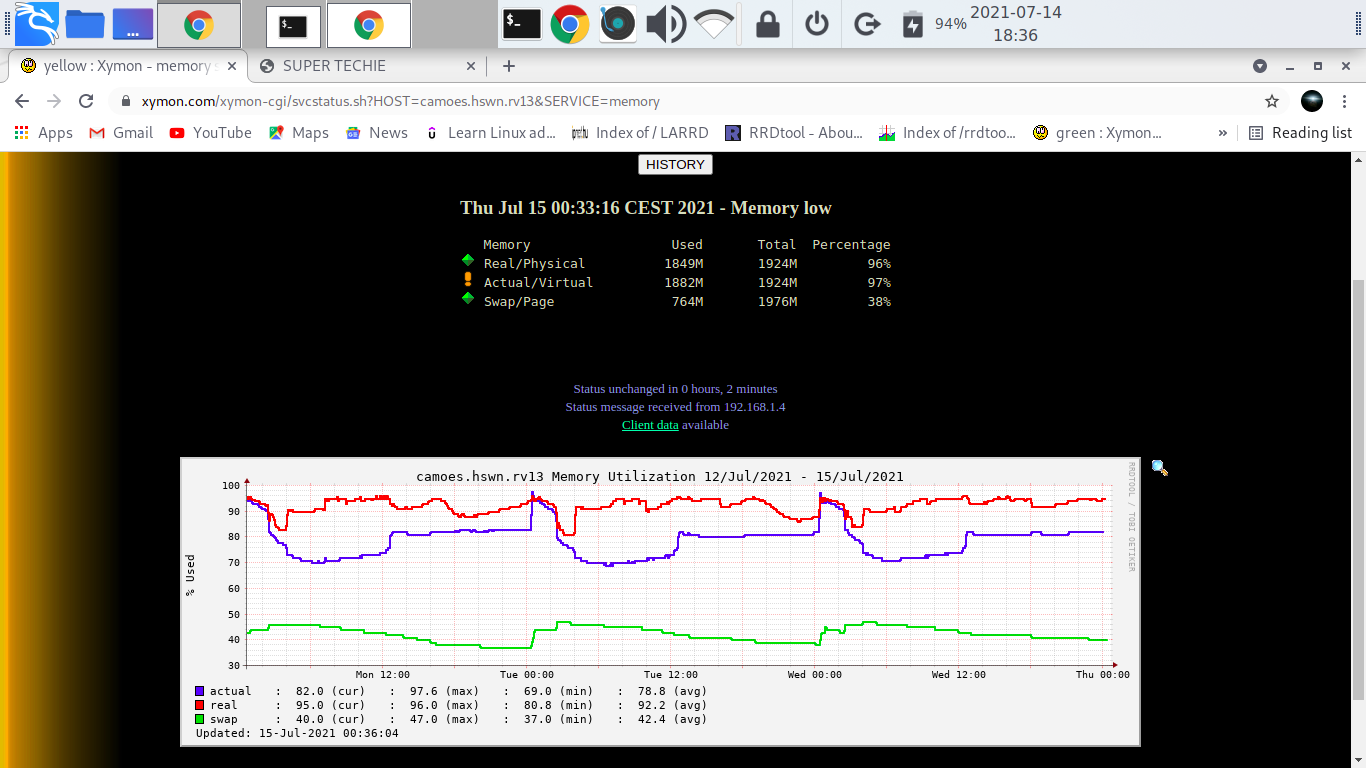The height and width of the screenshot is (768, 1366).
Task: Open the Client data link
Action: (x=650, y=425)
